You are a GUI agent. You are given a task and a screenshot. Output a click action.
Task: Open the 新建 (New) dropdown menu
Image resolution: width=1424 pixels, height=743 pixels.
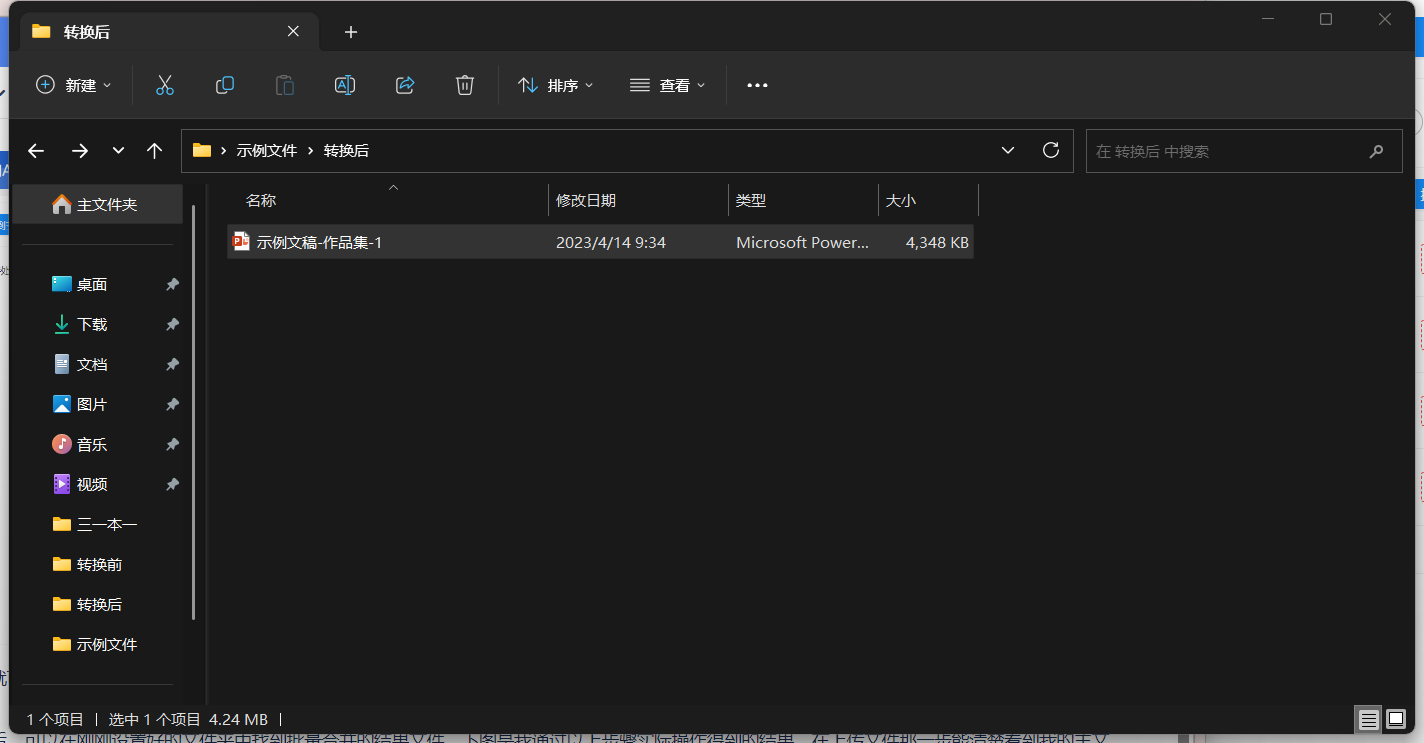(74, 85)
